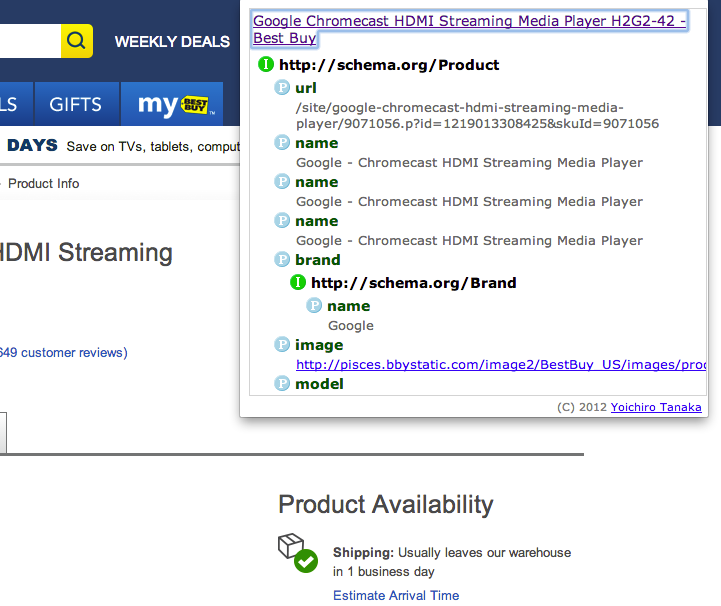
Task: Click the (C) 2012 copyright text
Action: pos(582,407)
